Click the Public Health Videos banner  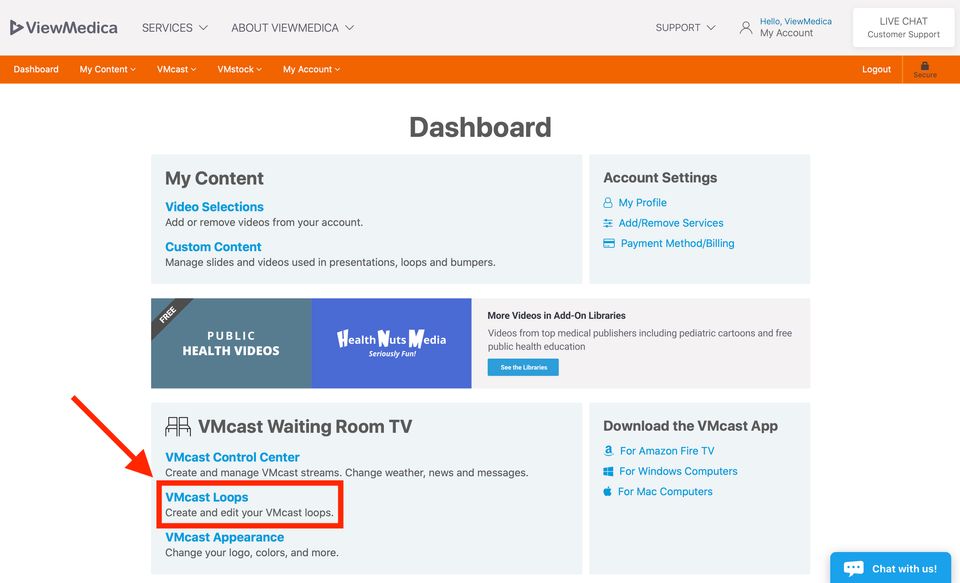click(231, 344)
